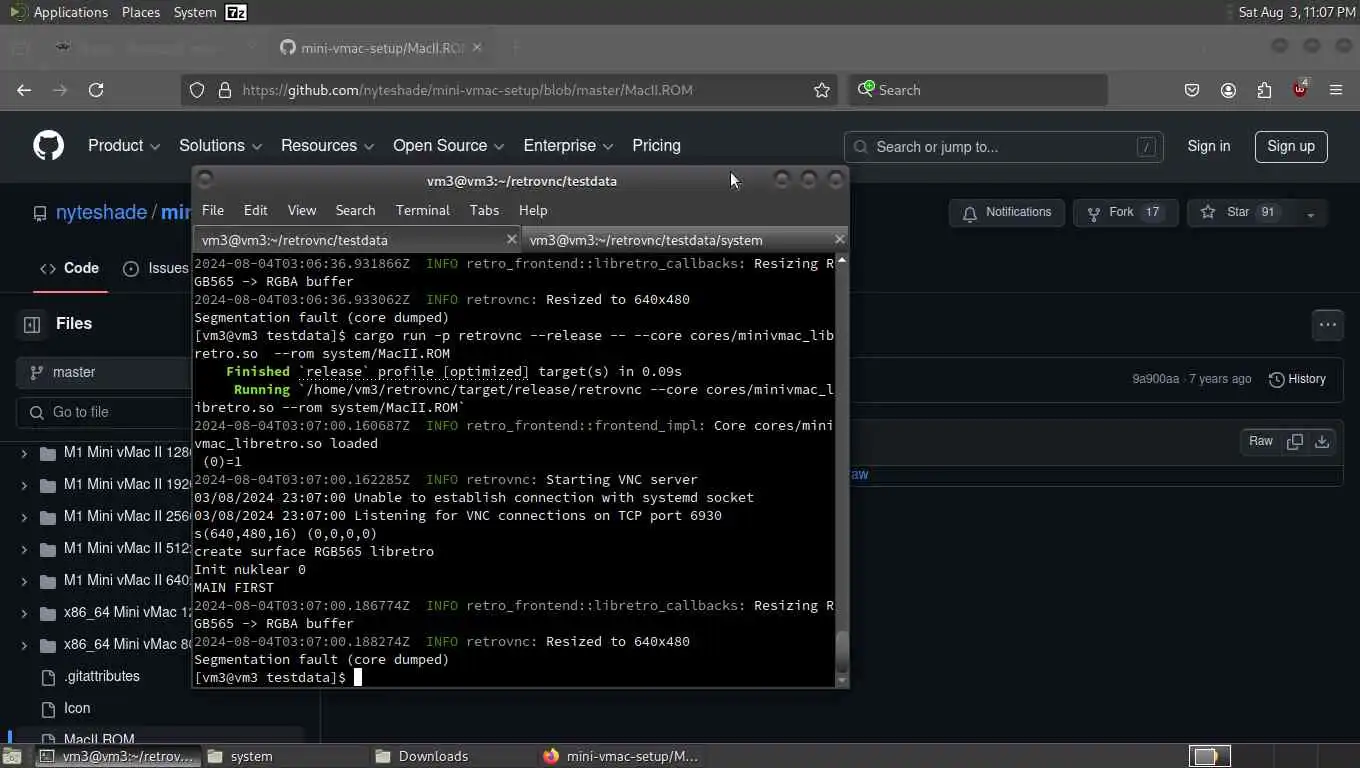
Task: Click the GitHub logo home icon
Action: pyautogui.click(x=48, y=146)
